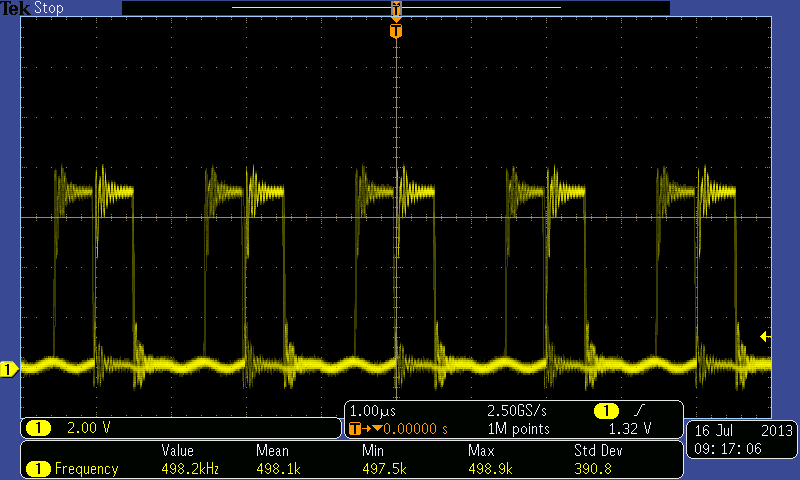Click the 16 Jul 2013 date readout
The width and height of the screenshot is (800, 480).
(x=743, y=431)
